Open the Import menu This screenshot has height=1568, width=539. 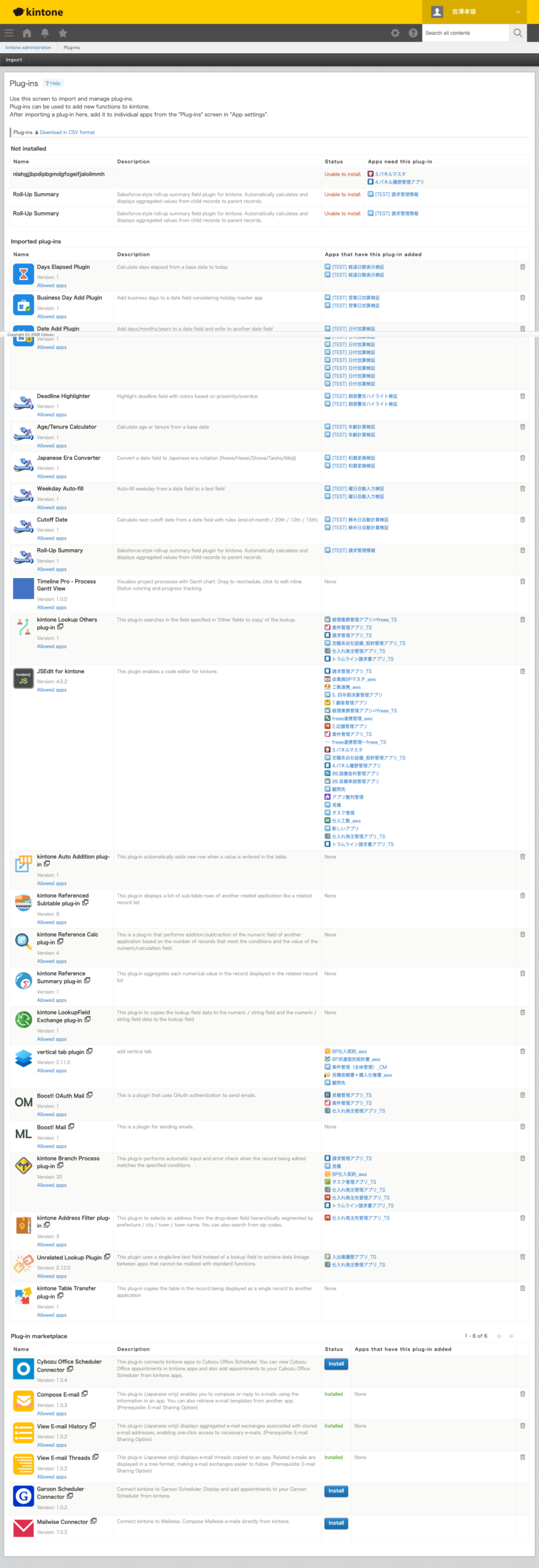(x=14, y=60)
